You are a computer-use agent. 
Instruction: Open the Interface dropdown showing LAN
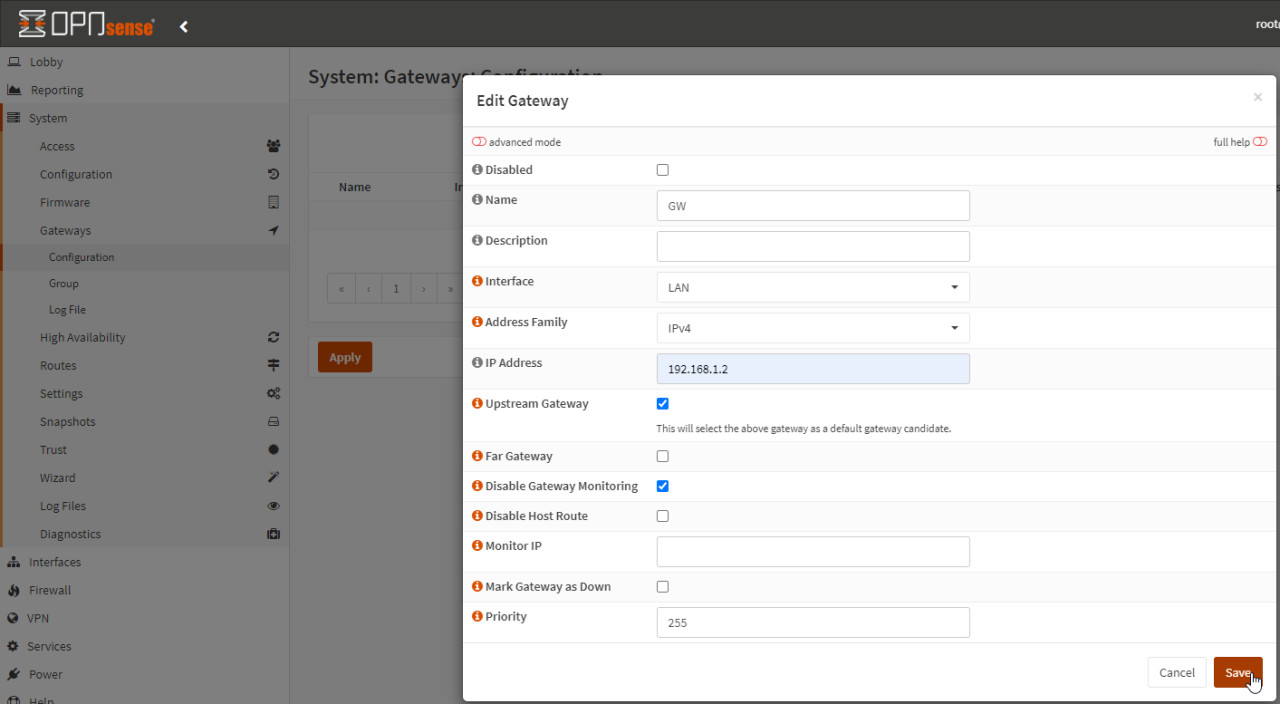812,288
